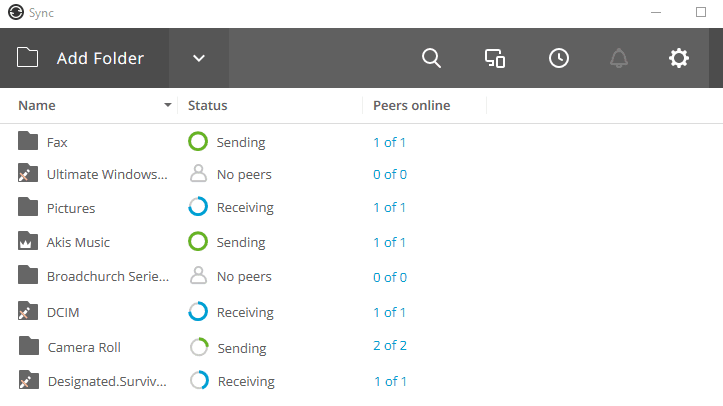Sort by the Peers online column header
The height and width of the screenshot is (406, 723).
coord(411,106)
